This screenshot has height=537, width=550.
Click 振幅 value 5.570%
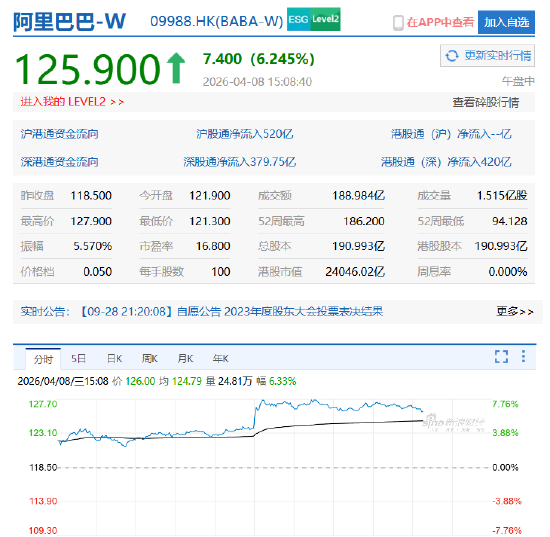[93, 246]
